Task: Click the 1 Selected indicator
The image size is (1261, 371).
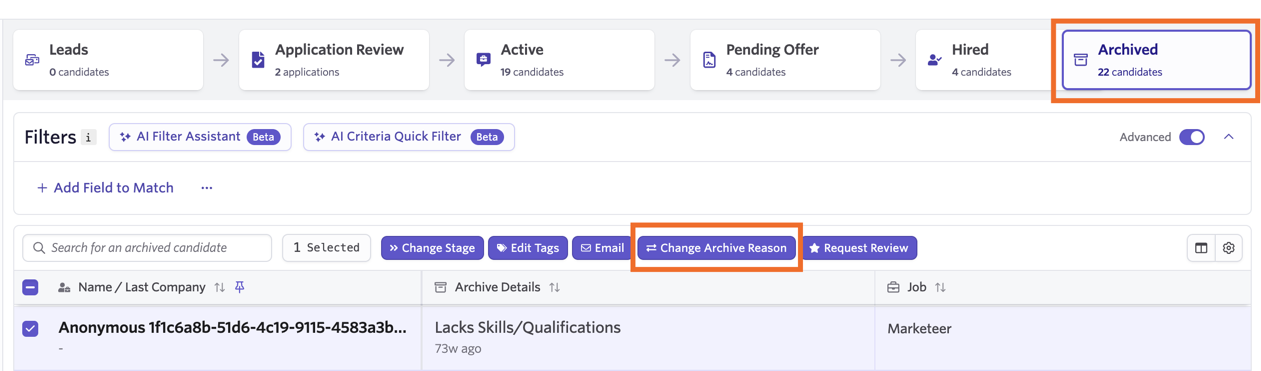Action: coord(326,248)
